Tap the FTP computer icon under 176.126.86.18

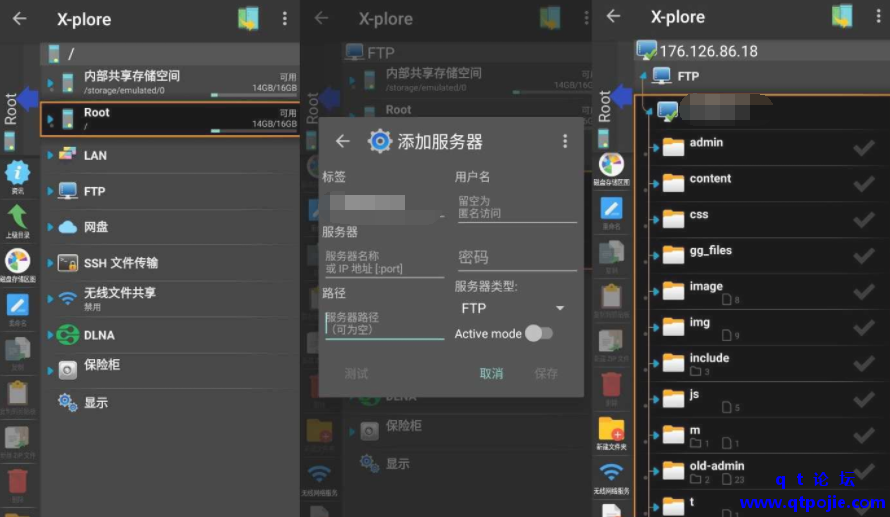pos(661,76)
